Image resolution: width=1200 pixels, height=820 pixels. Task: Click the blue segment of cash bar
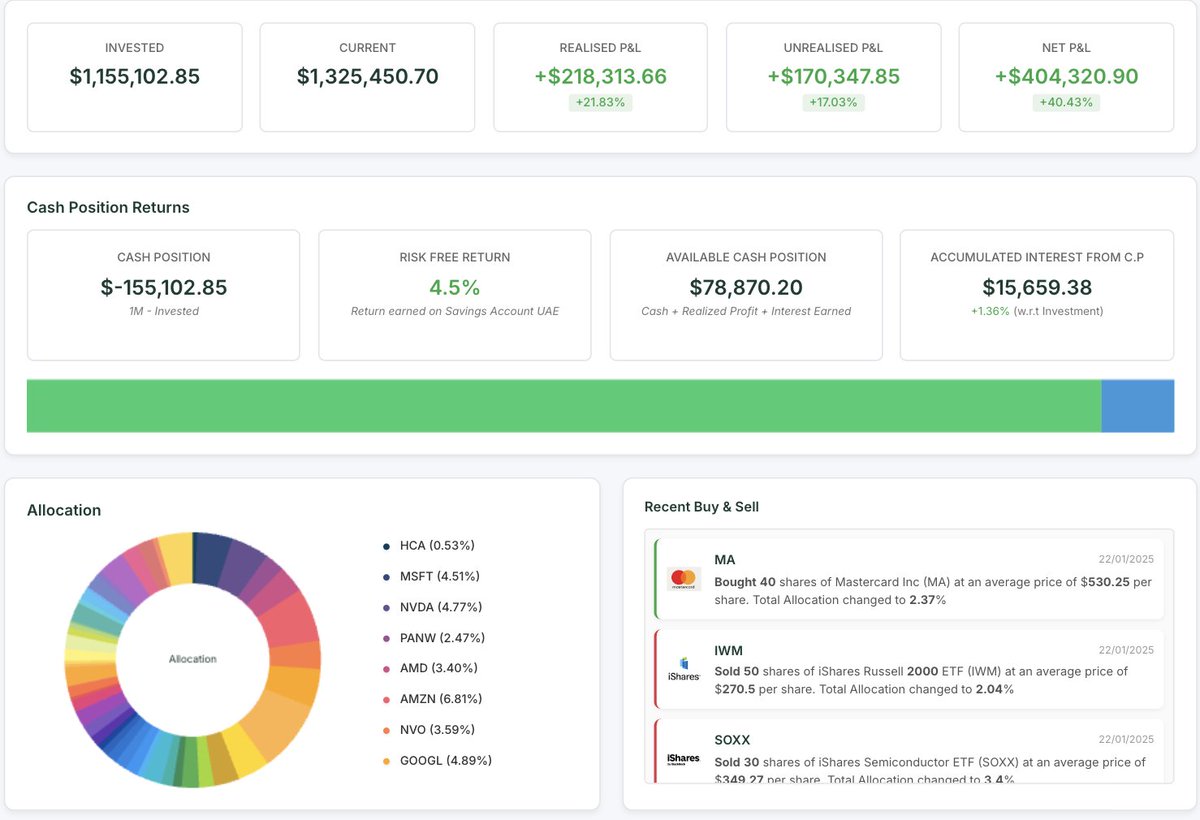(x=1138, y=406)
